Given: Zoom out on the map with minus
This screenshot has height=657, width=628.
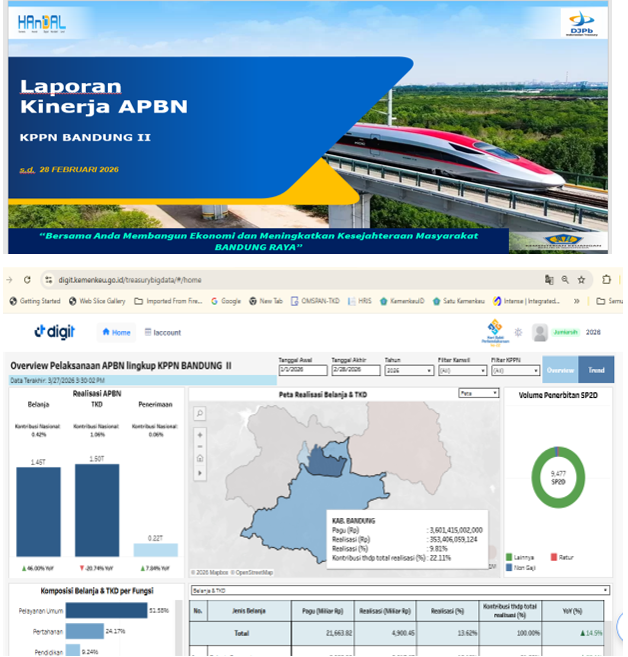Looking at the screenshot, I should pos(200,446).
